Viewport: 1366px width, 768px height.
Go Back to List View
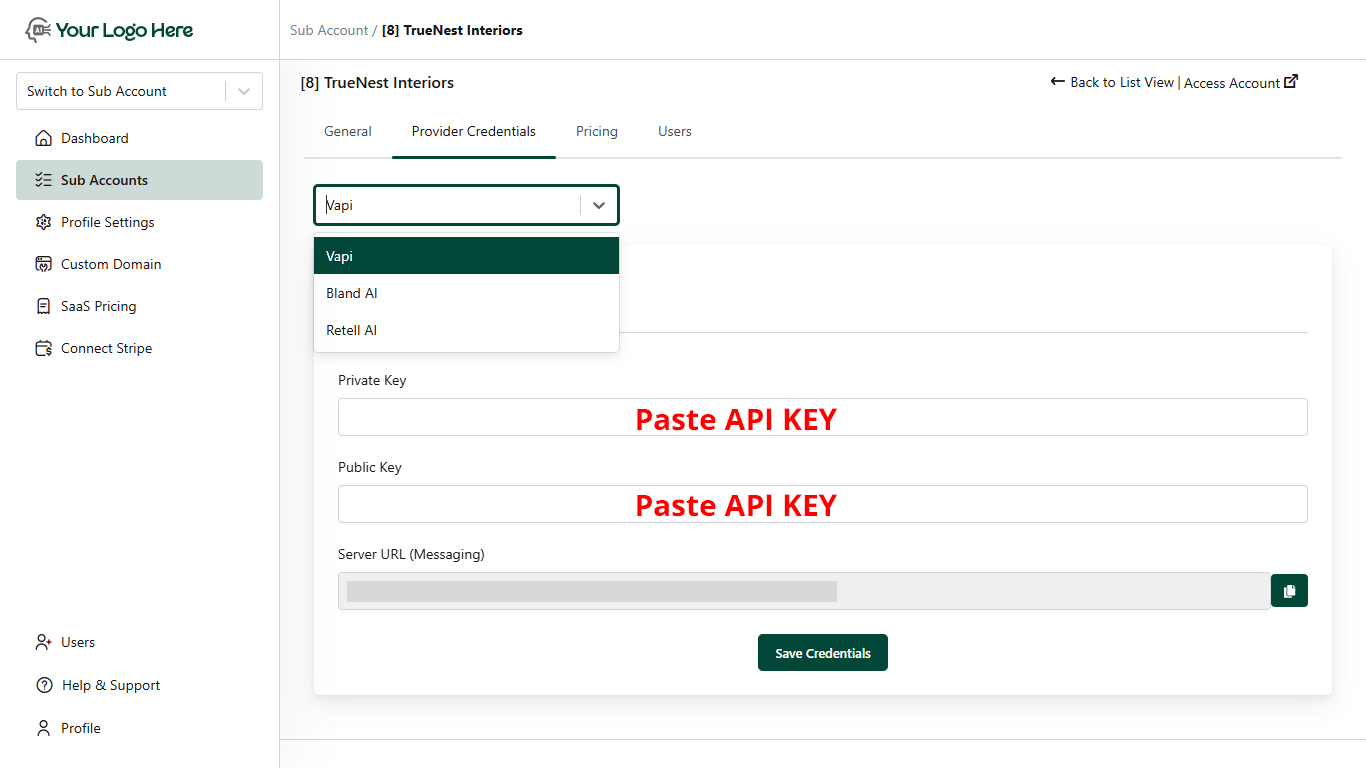tap(1112, 82)
